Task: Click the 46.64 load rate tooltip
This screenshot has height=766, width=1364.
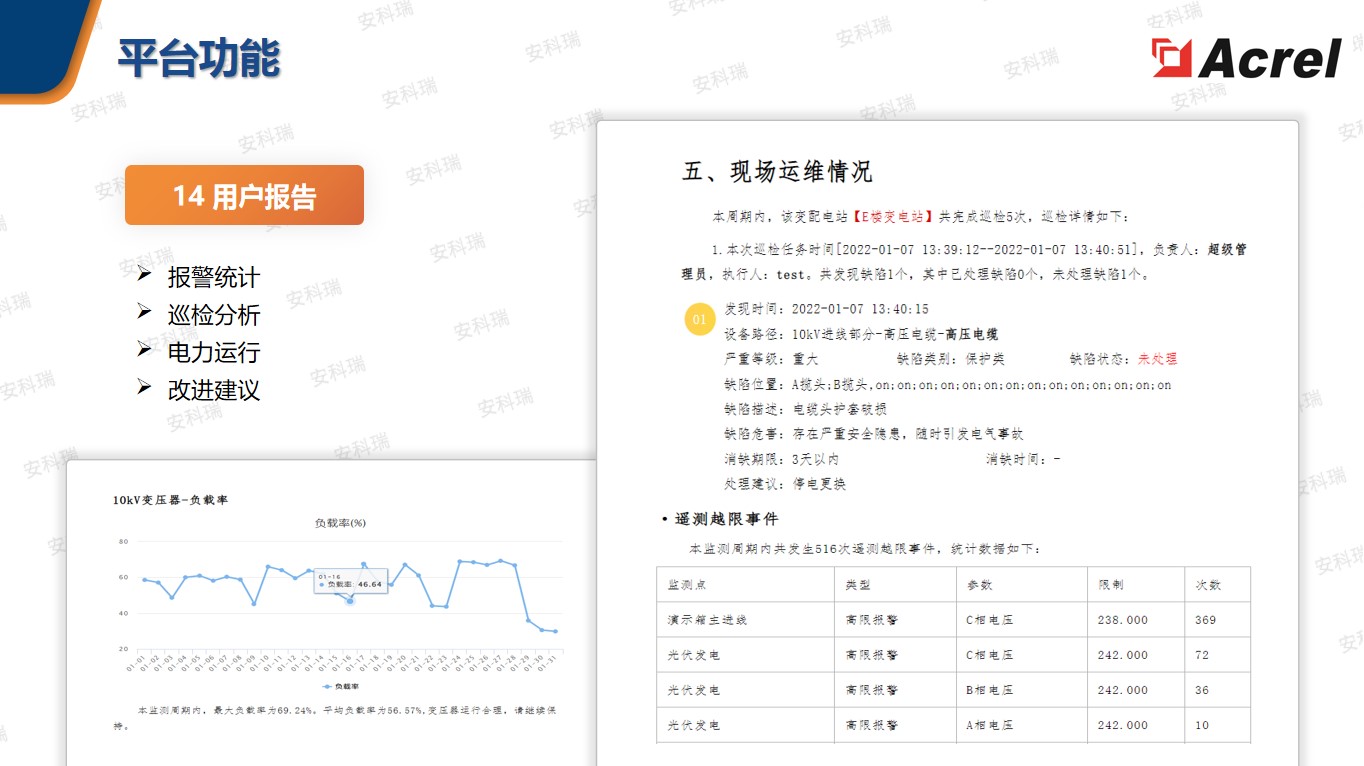Action: point(350,583)
